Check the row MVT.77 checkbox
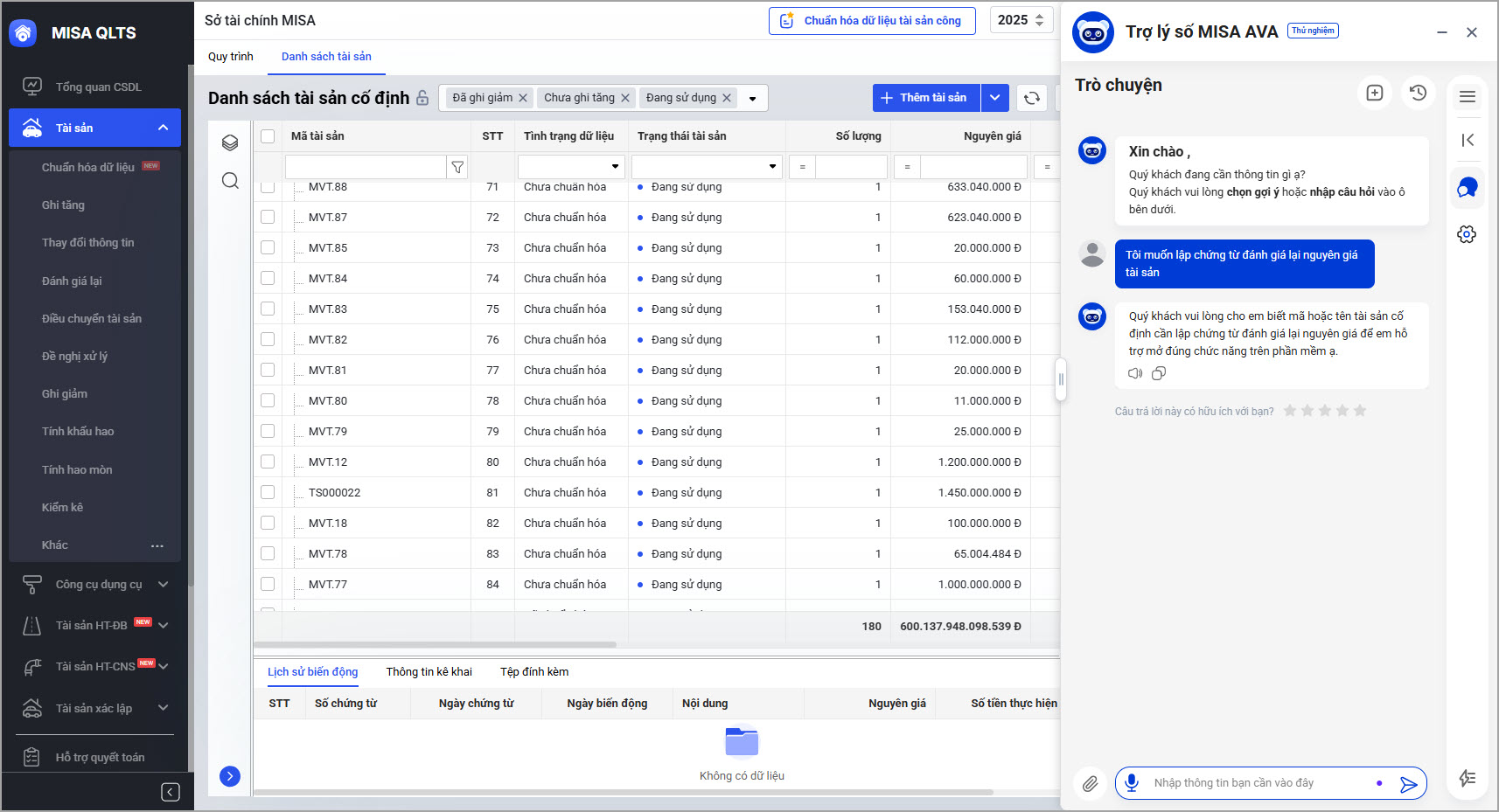 click(x=268, y=584)
